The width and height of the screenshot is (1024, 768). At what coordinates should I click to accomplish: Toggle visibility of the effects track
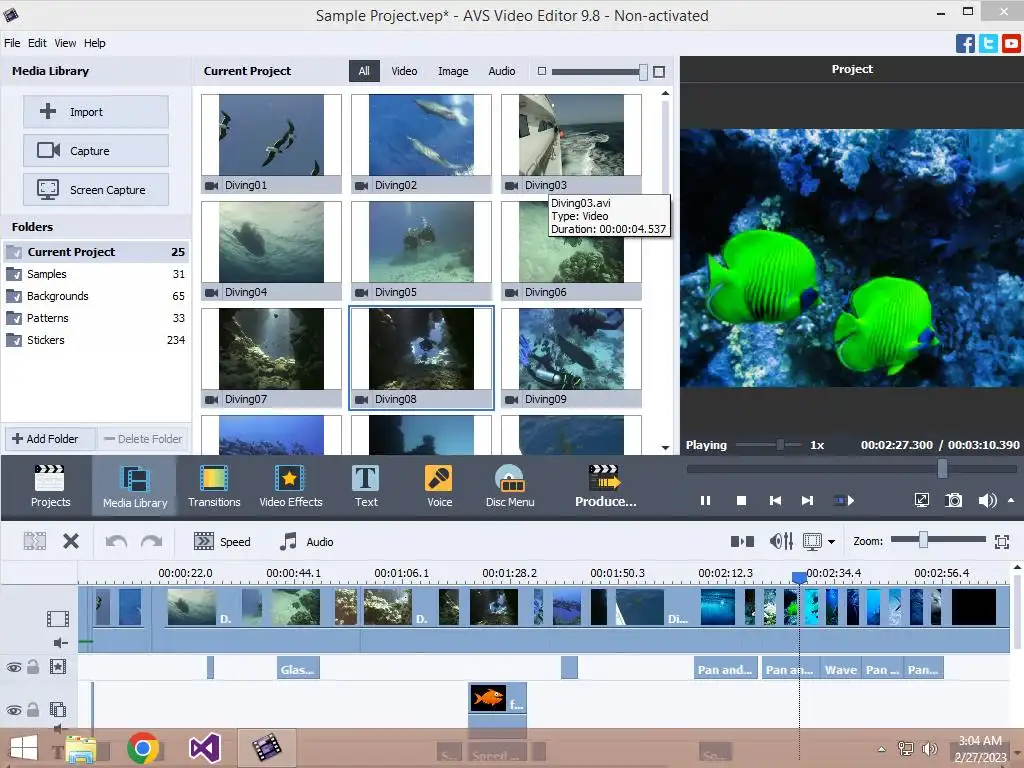tap(14, 667)
